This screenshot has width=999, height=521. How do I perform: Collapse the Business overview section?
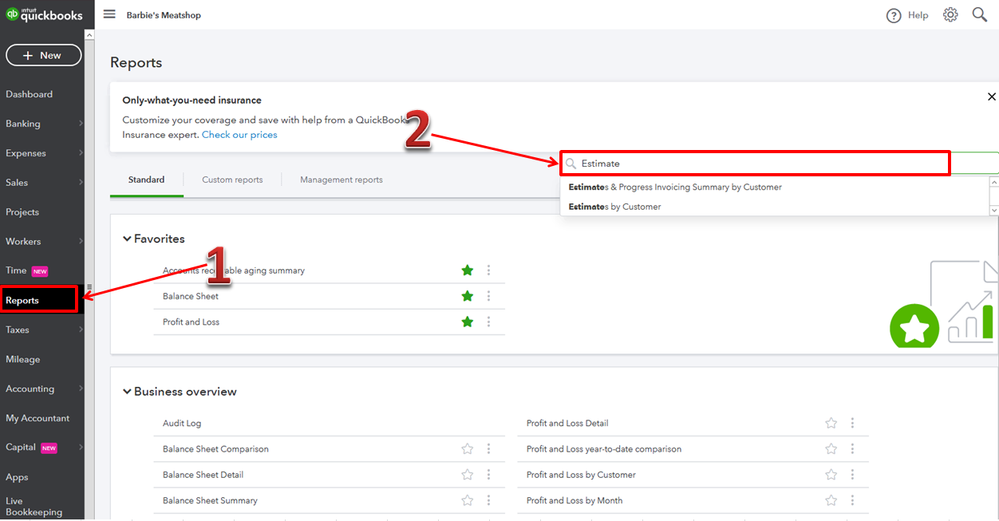coord(127,392)
